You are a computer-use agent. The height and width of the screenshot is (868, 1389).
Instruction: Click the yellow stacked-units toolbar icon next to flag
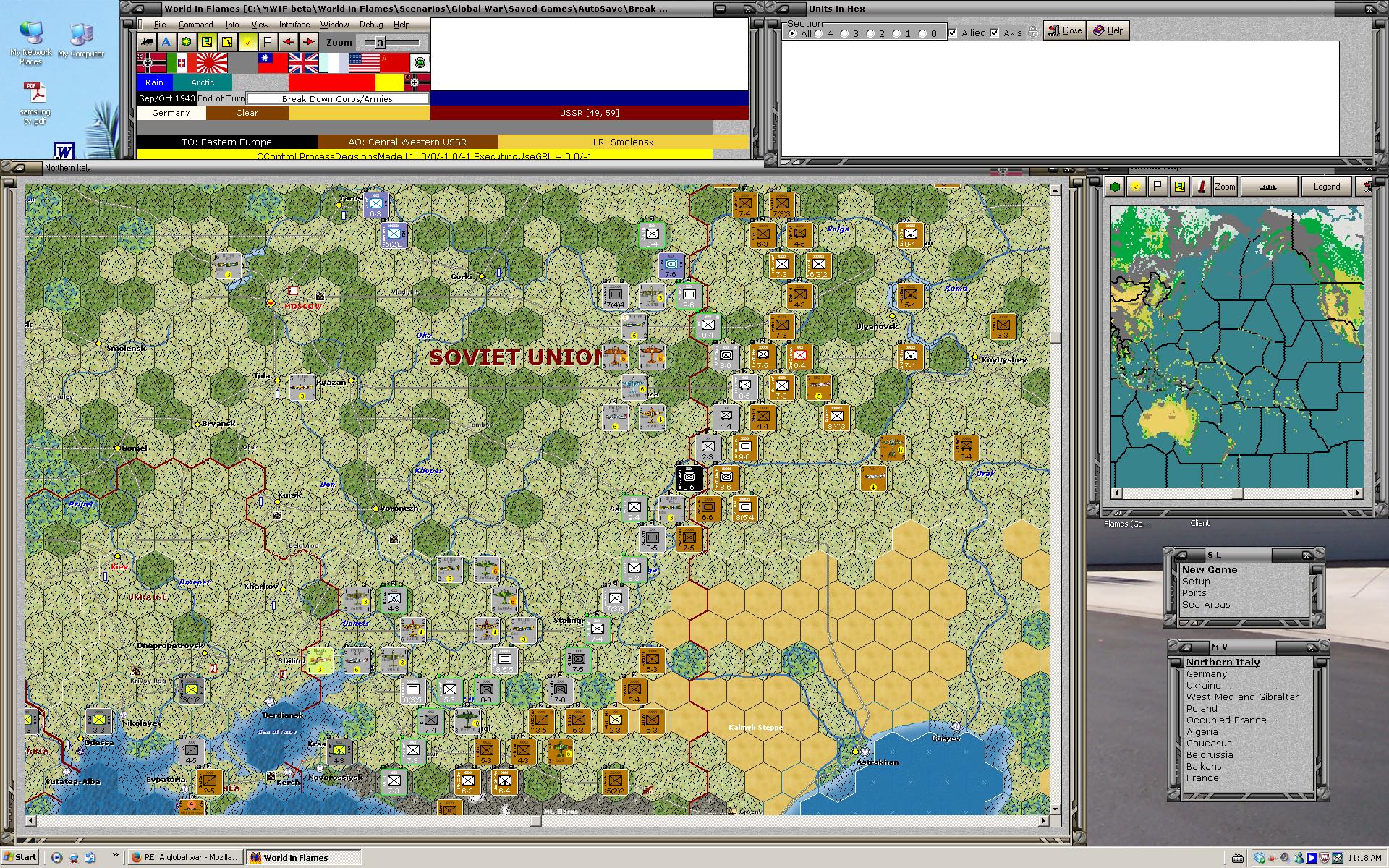coord(227,42)
